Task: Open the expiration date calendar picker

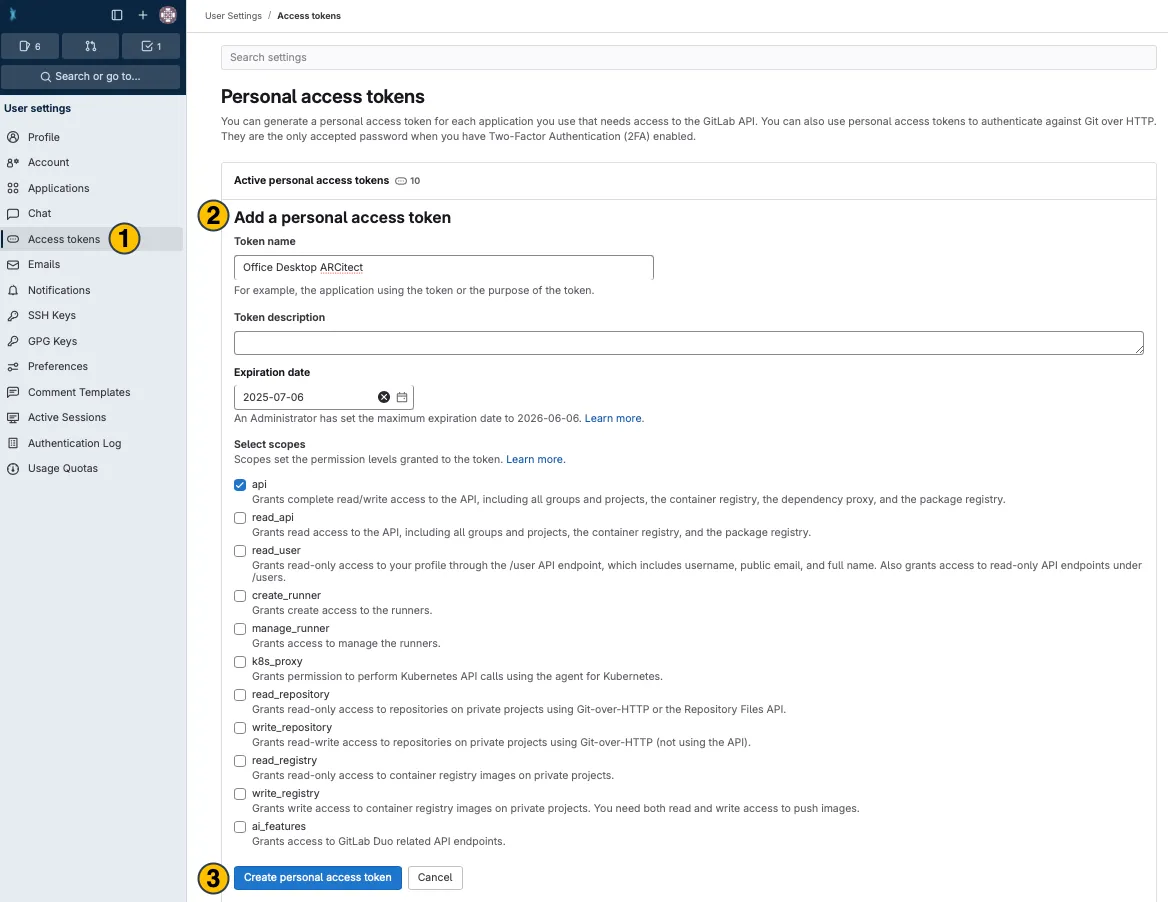Action: click(402, 397)
